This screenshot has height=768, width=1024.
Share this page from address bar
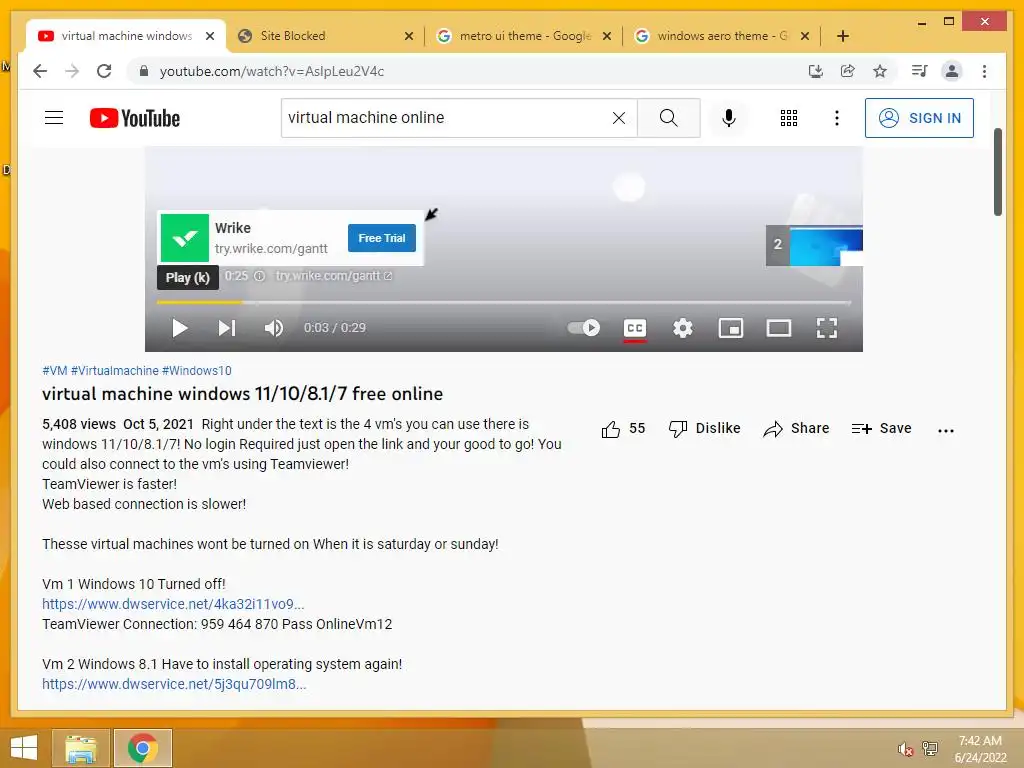[x=848, y=71]
